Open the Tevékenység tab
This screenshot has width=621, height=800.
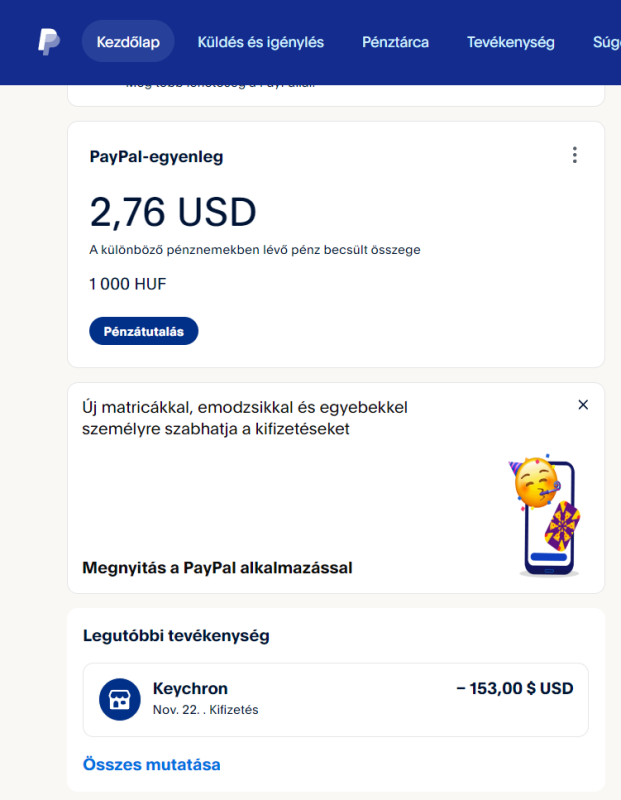[510, 42]
